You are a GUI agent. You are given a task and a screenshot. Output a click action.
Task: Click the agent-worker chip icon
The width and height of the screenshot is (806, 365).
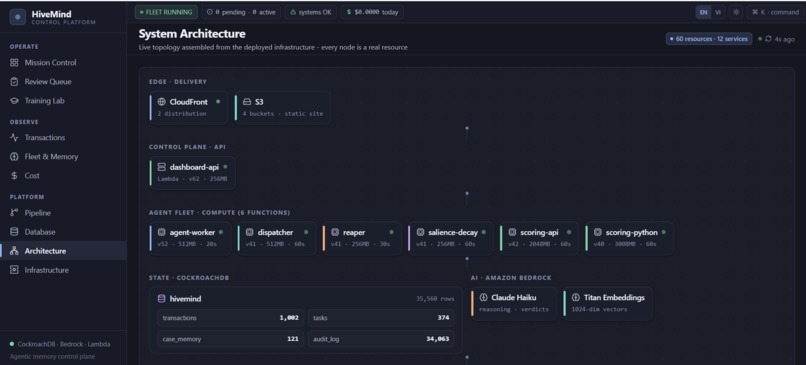(161, 232)
